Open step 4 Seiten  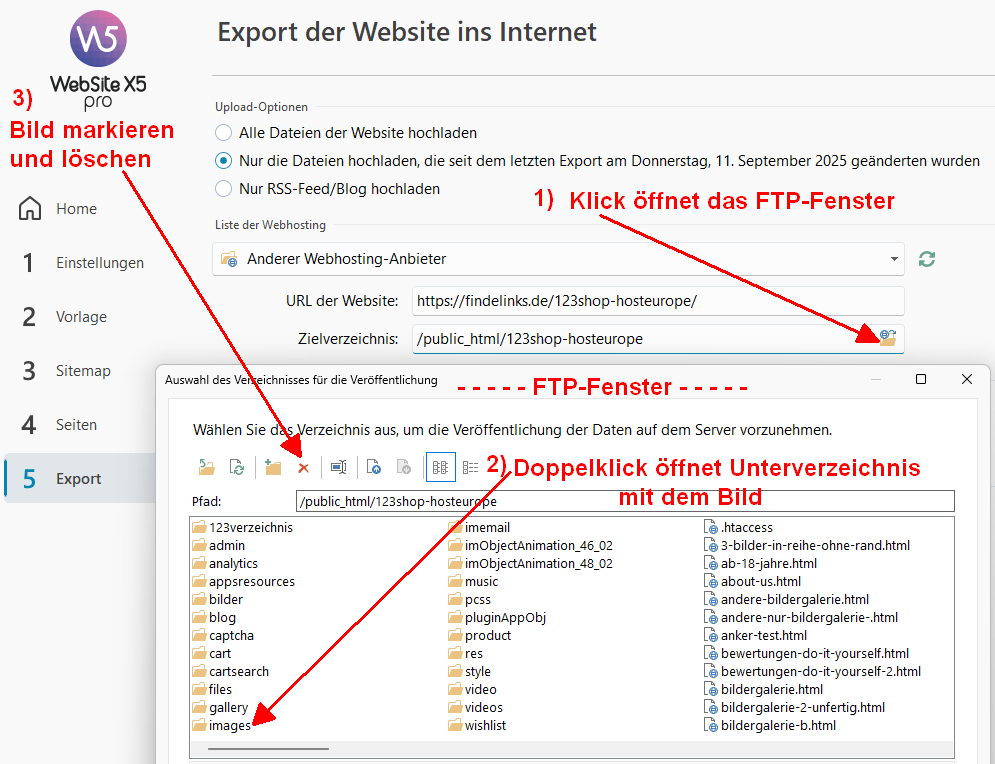tap(60, 425)
